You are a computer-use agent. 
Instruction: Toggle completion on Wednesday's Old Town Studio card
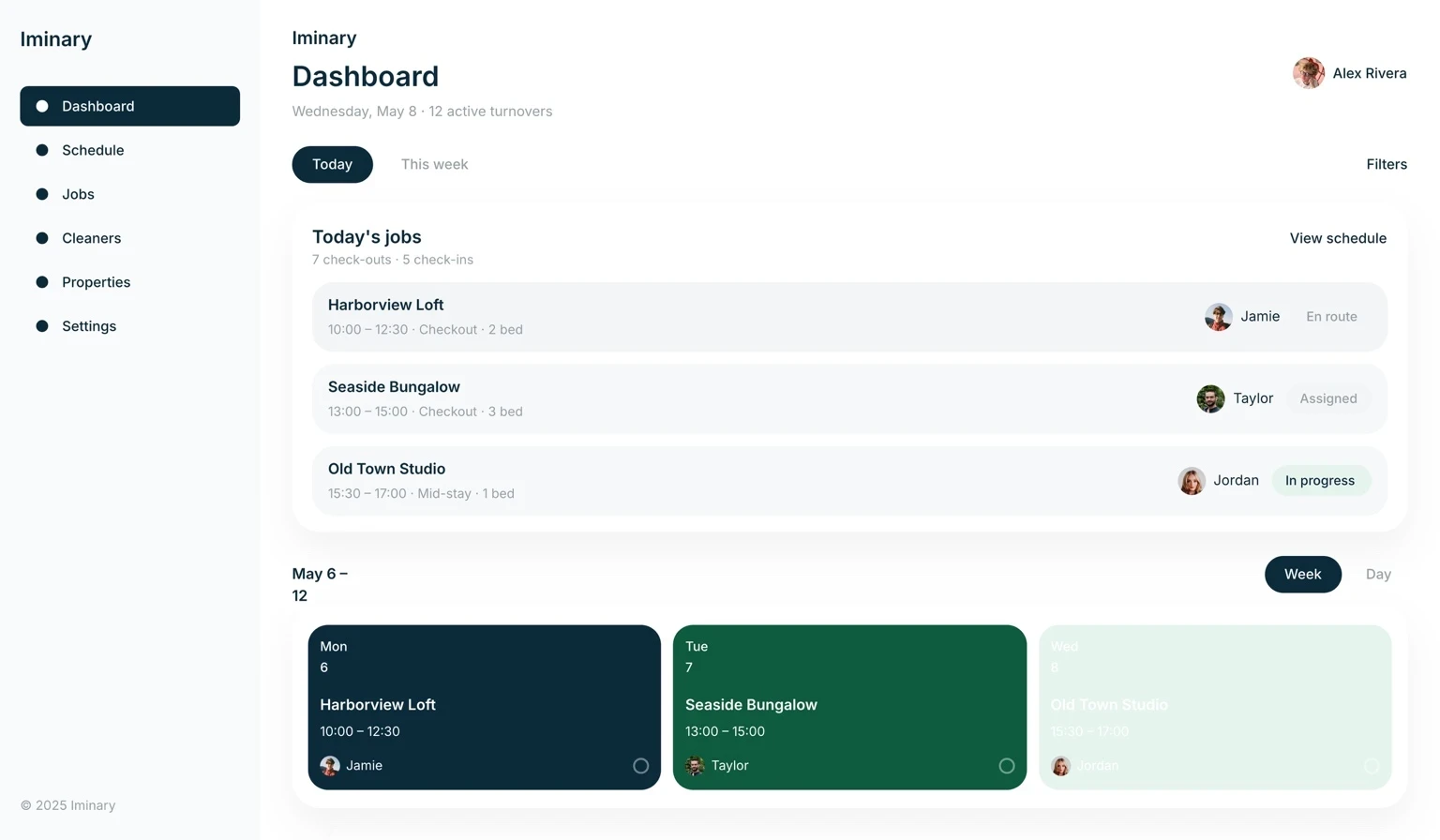(x=1372, y=765)
